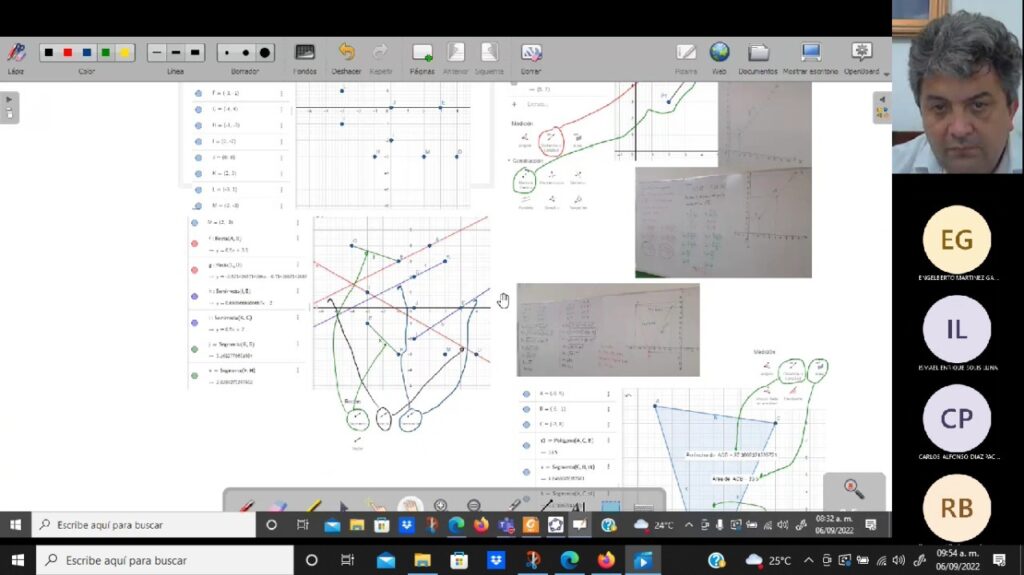Open Microsoft Store on bottom taskbar
This screenshot has width=1024, height=575.
pyautogui.click(x=459, y=560)
